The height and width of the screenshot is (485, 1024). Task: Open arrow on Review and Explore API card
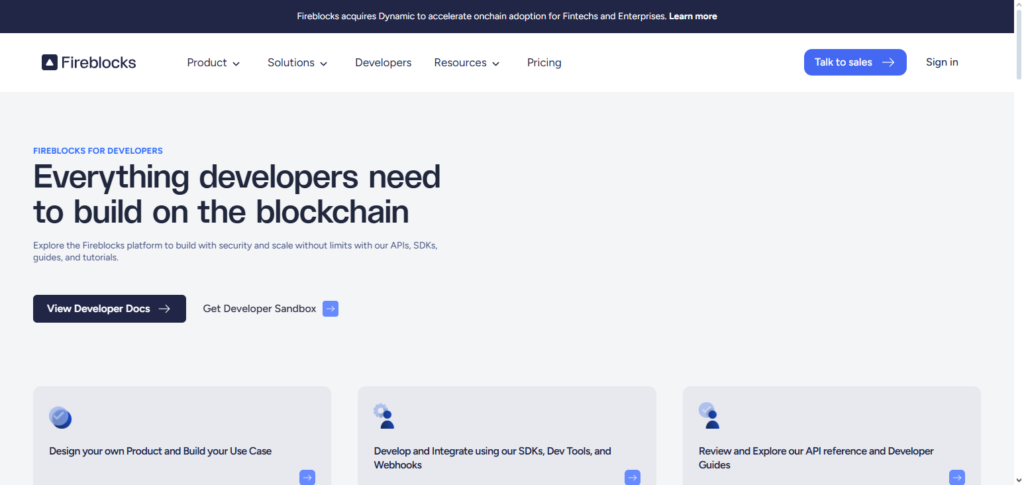tap(957, 477)
